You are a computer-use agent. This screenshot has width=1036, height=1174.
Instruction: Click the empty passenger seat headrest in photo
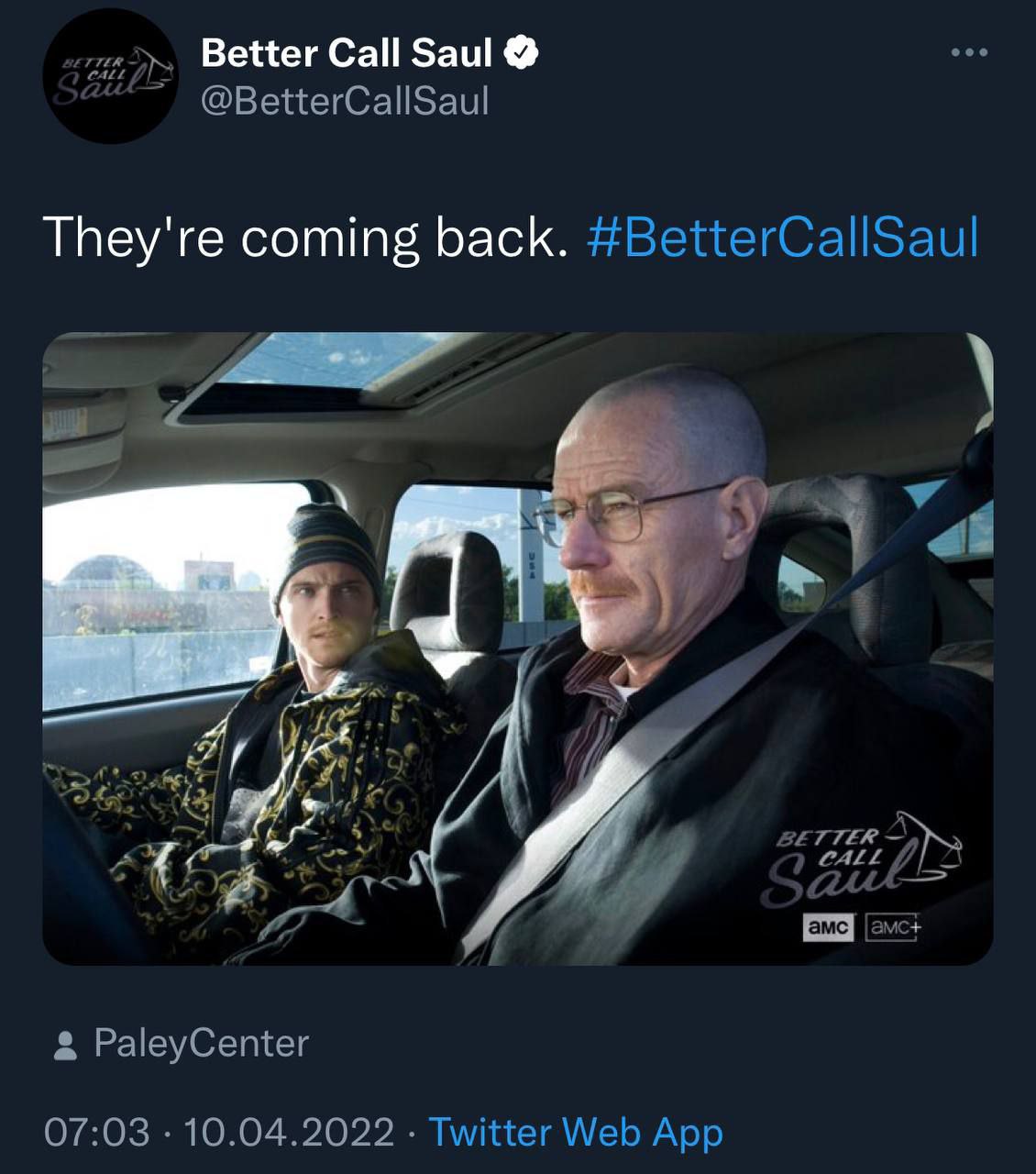click(449, 587)
